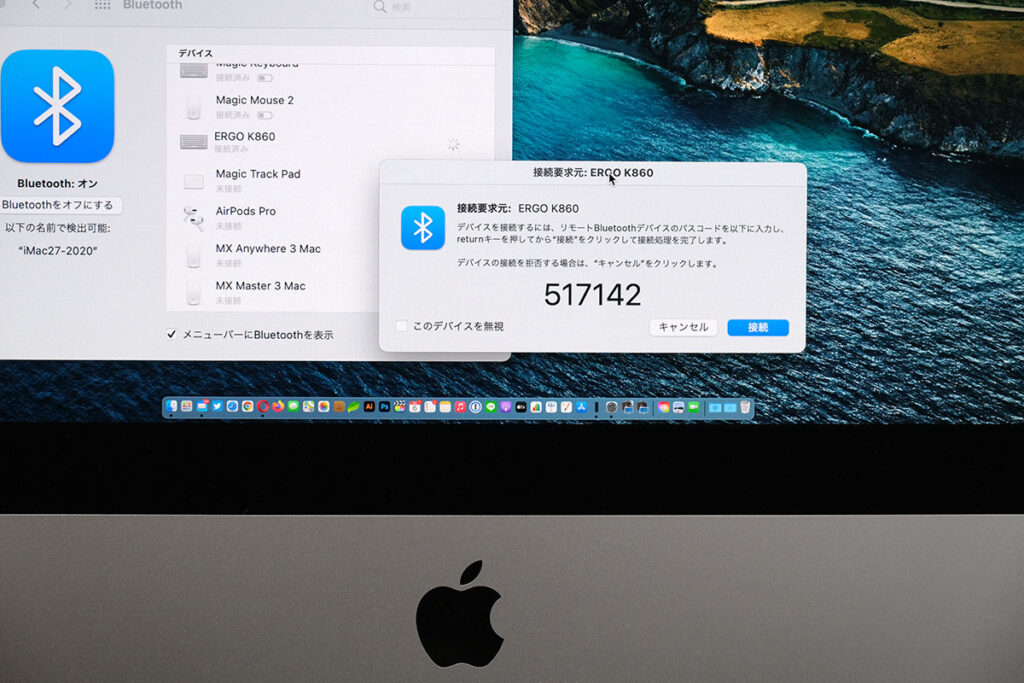Open 1Password from the Dock

475,407
